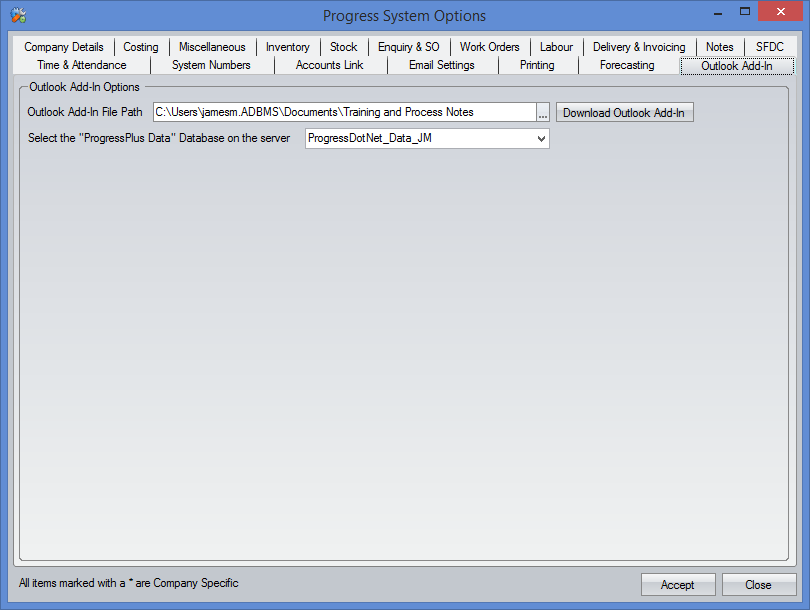The height and width of the screenshot is (610, 810).
Task: Click the 'Progress System Options' window title
Action: [x=404, y=16]
